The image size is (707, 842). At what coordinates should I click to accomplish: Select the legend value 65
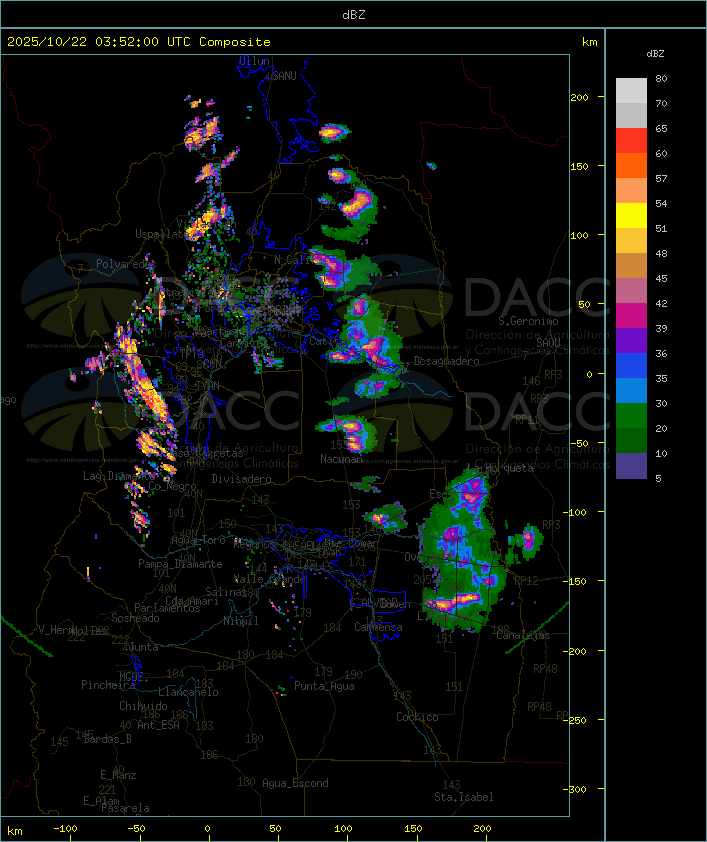tap(661, 128)
